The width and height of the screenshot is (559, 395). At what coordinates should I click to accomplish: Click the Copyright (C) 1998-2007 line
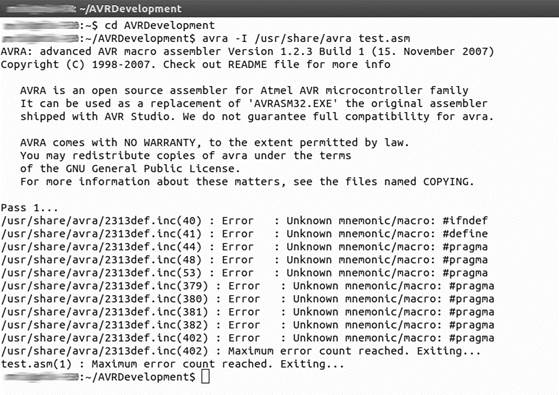[195, 65]
